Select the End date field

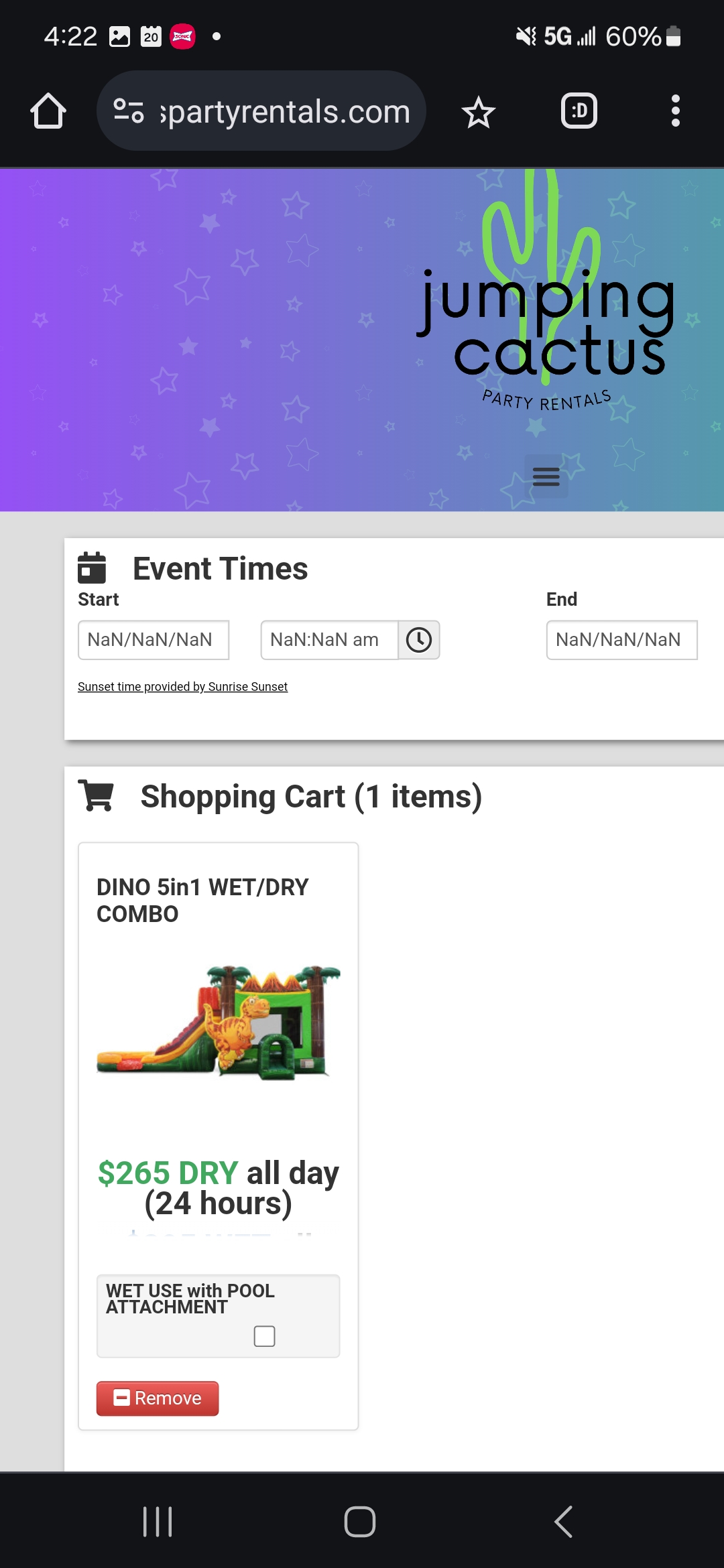[x=621, y=640]
